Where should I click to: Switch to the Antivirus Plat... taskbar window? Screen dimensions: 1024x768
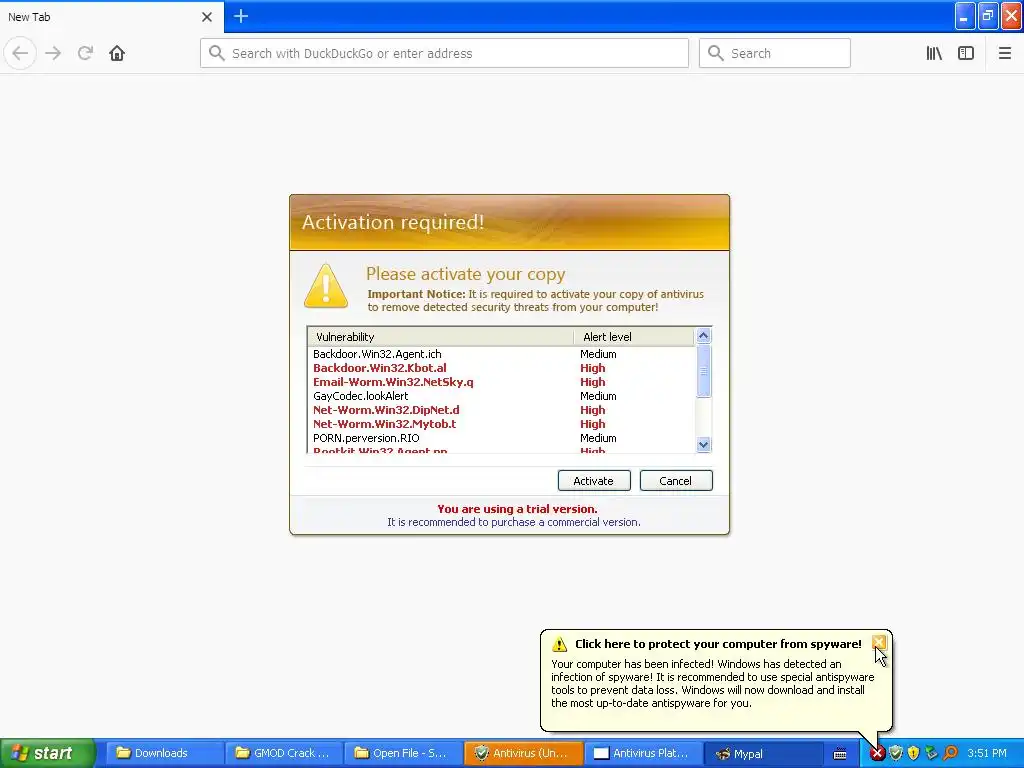coord(643,753)
